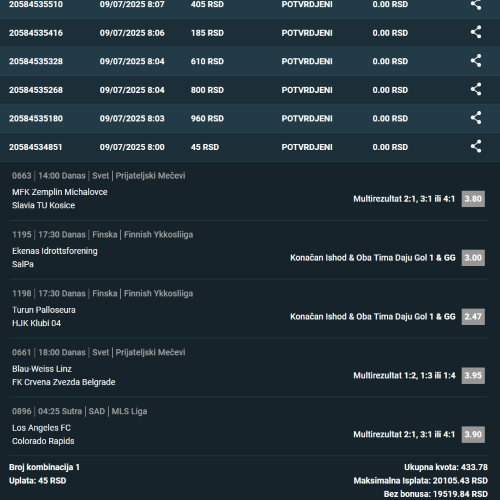Click HJK Klubi 04 team name

coord(36,323)
